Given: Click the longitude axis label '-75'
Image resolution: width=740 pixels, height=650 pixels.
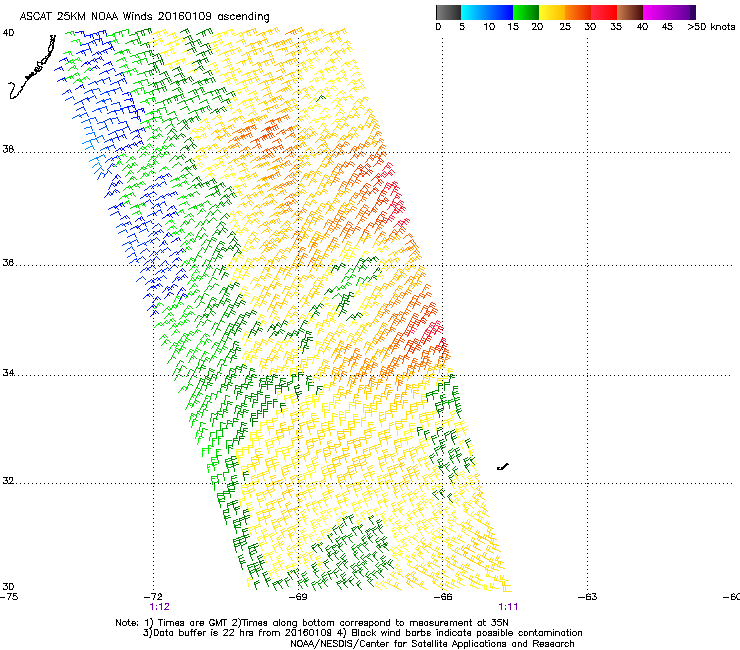Looking at the screenshot, I should click(x=9, y=597).
